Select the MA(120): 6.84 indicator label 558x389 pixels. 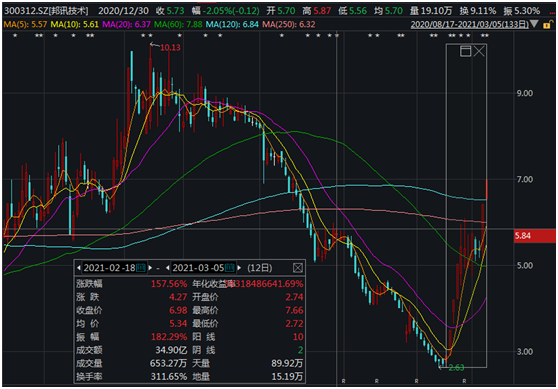(x=232, y=24)
